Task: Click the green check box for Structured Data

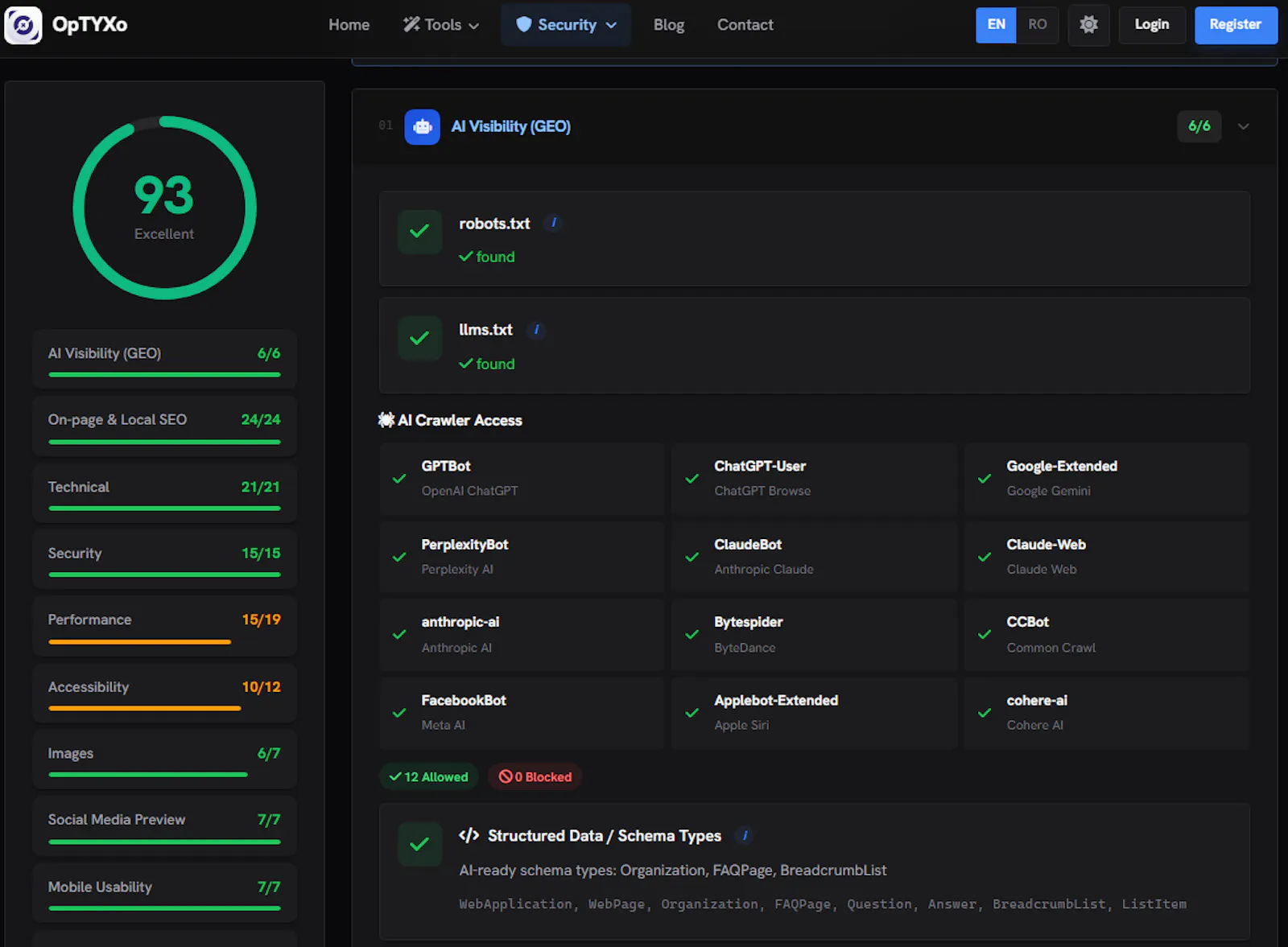Action: coord(419,844)
